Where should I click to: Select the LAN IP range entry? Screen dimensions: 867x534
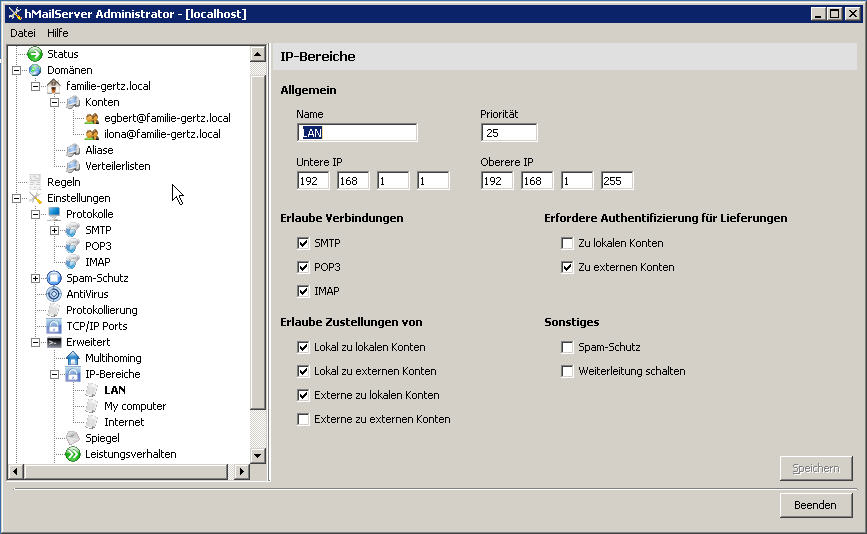pos(115,390)
